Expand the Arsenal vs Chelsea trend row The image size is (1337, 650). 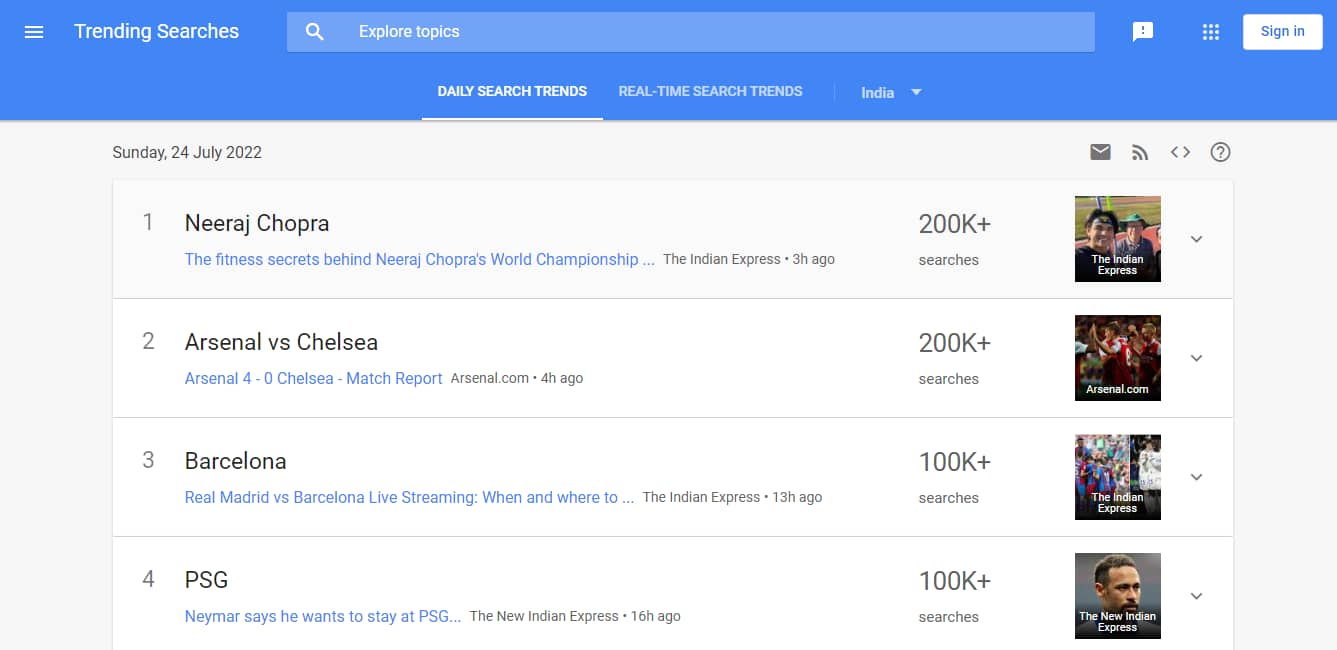(1196, 358)
